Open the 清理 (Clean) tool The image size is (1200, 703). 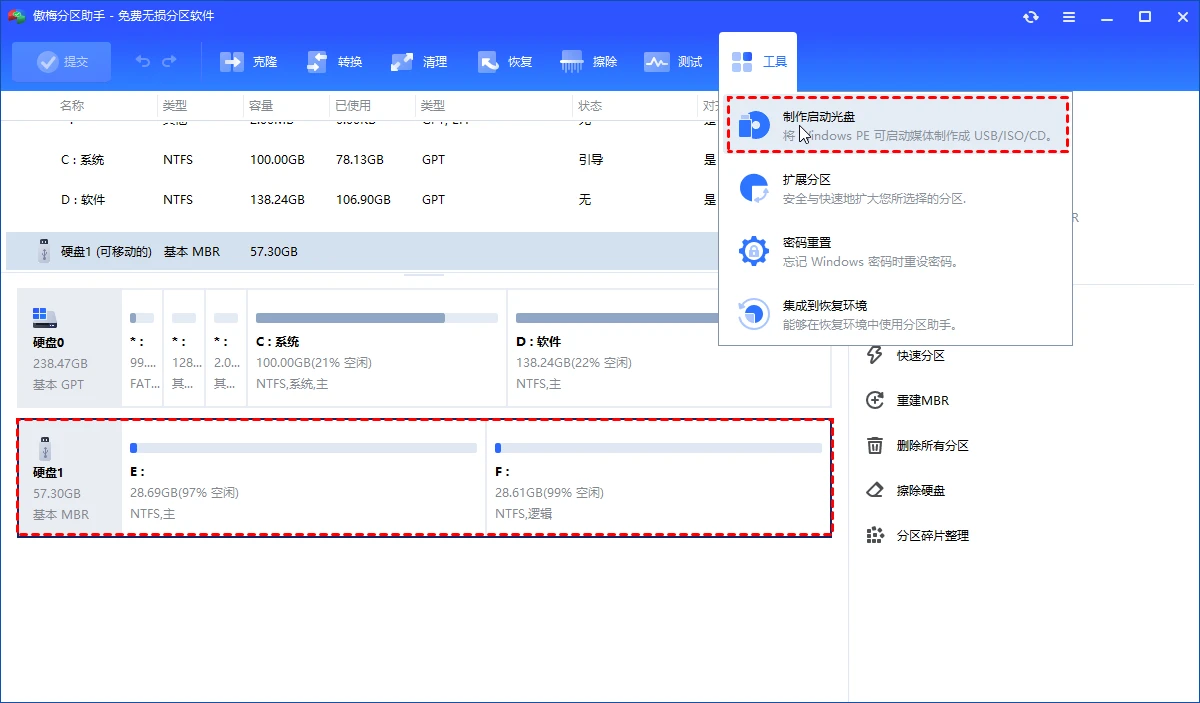[x=418, y=61]
